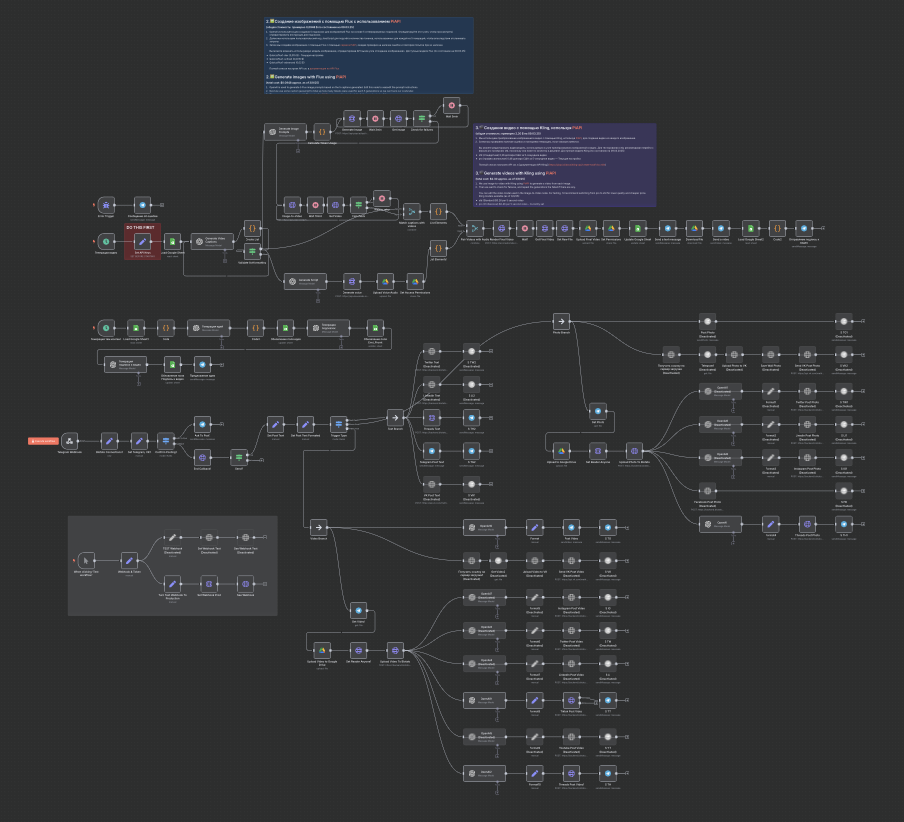Open the Ask To Post Telegram node
The height and width of the screenshot is (822, 904).
[x=202, y=424]
